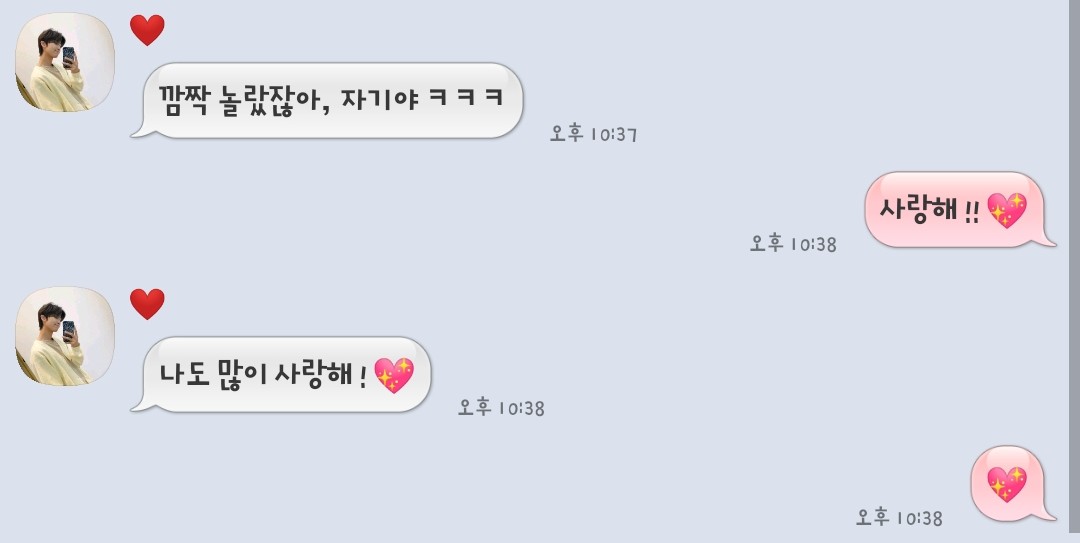The image size is (1080, 543).
Task: Click the curved tail of the 깜짝 놀랐잖아 bubble
Action: [140, 130]
